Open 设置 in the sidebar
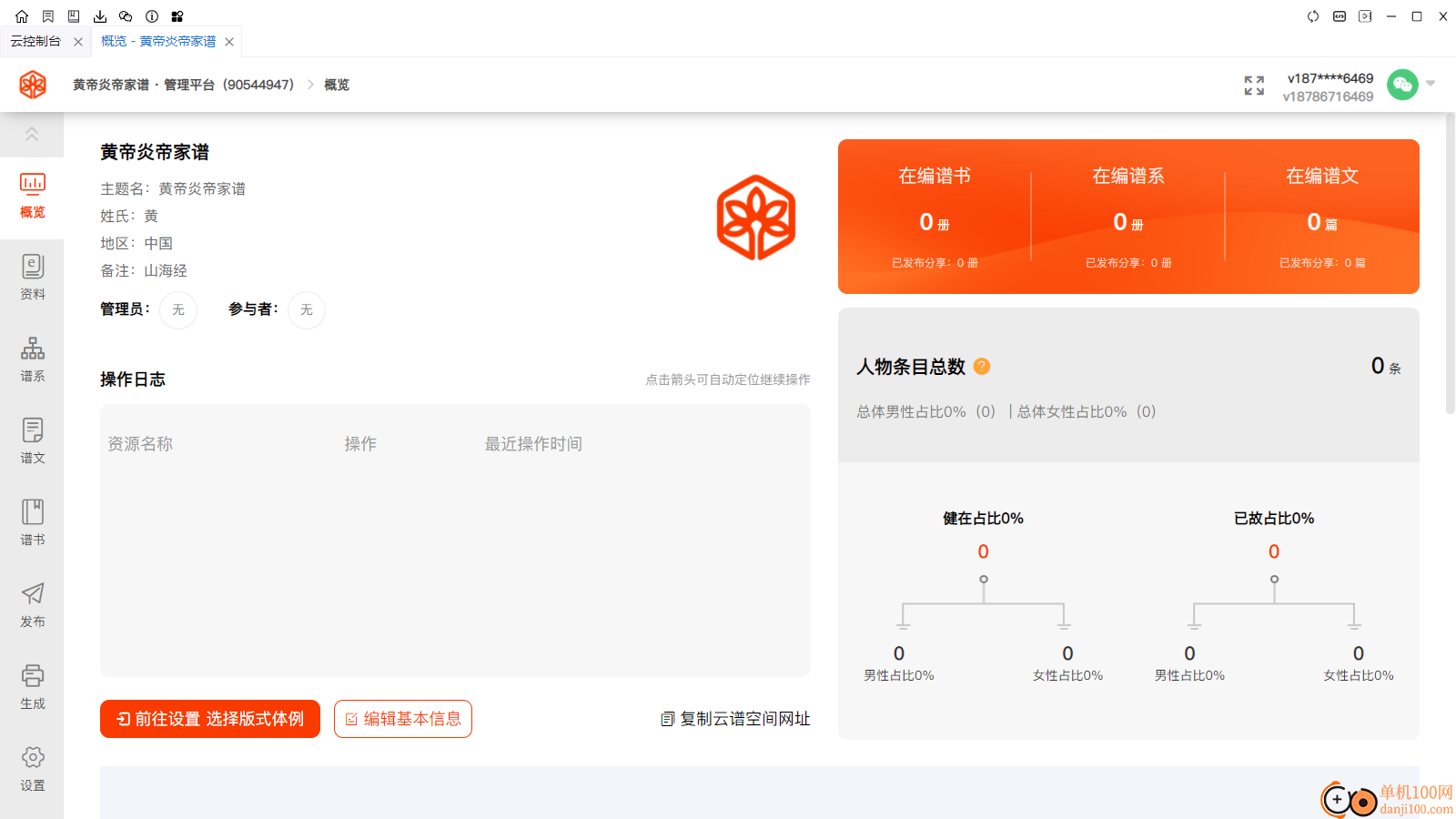This screenshot has height=819, width=1456. click(32, 769)
